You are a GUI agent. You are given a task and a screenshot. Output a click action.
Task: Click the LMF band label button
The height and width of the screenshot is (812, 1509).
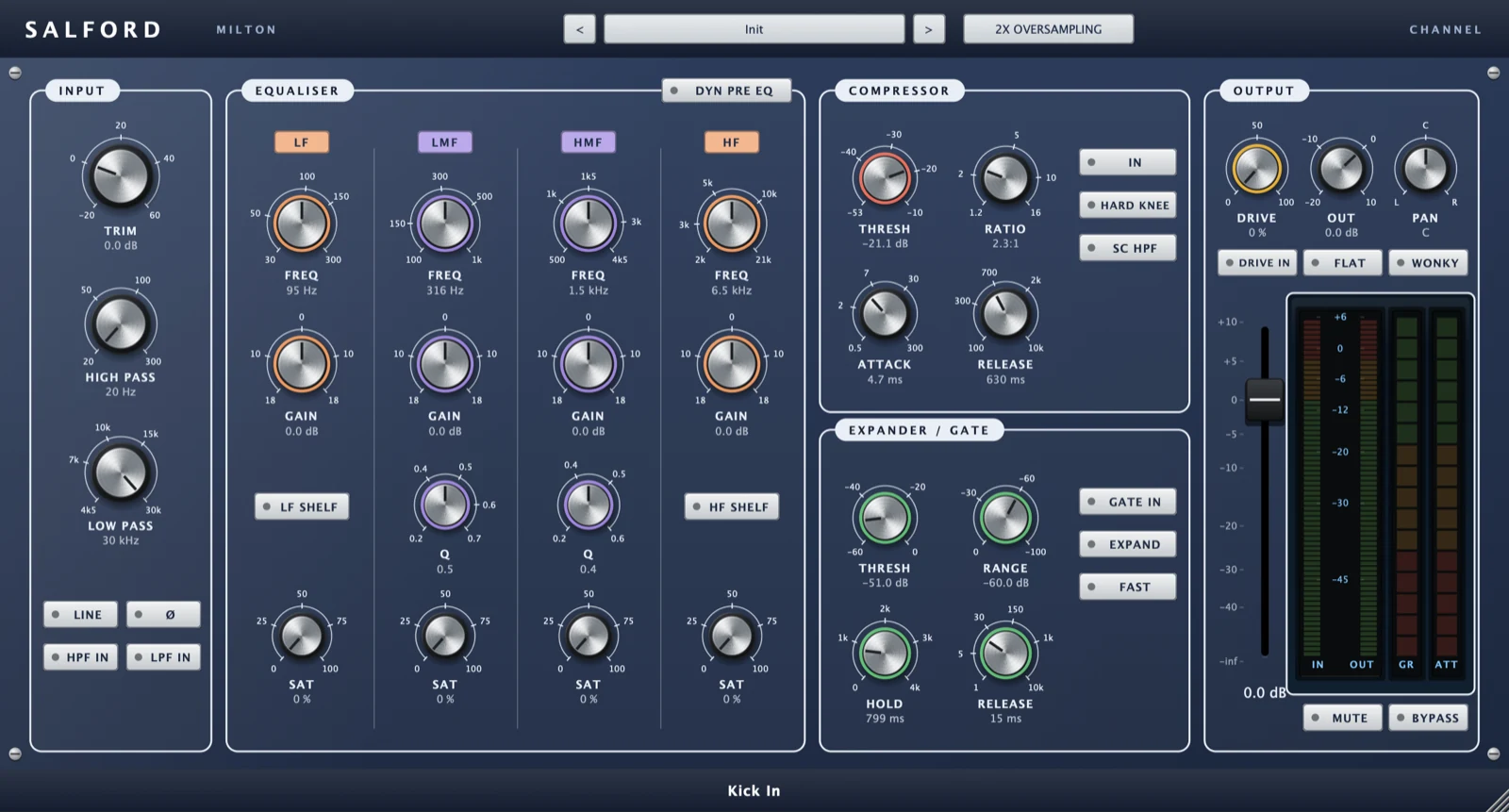point(444,142)
